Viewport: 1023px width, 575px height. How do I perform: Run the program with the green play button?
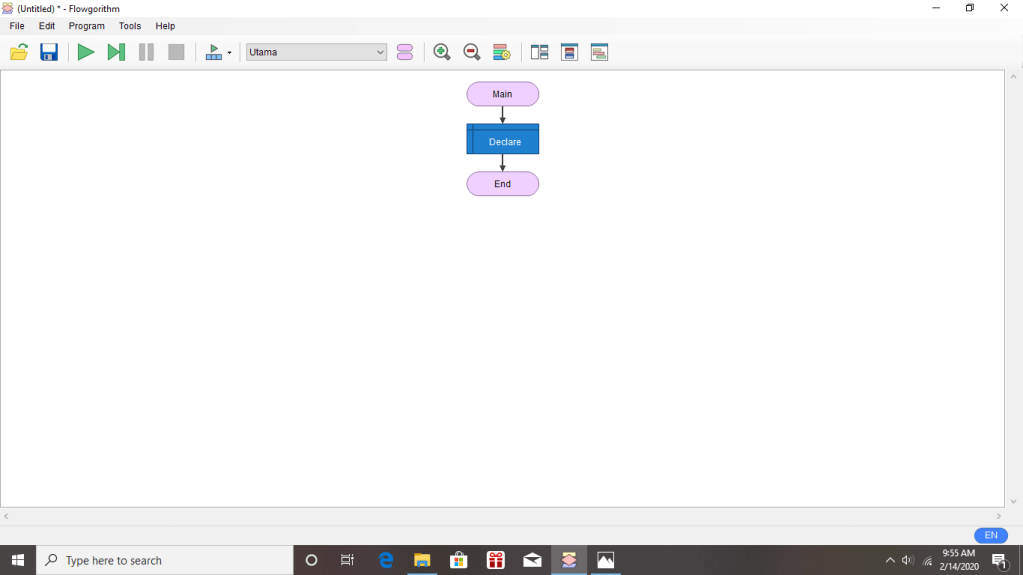(86, 52)
